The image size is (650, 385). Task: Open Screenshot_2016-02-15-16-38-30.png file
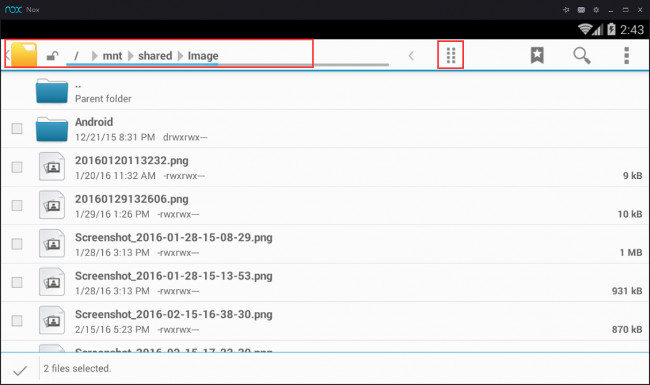click(x=325, y=321)
